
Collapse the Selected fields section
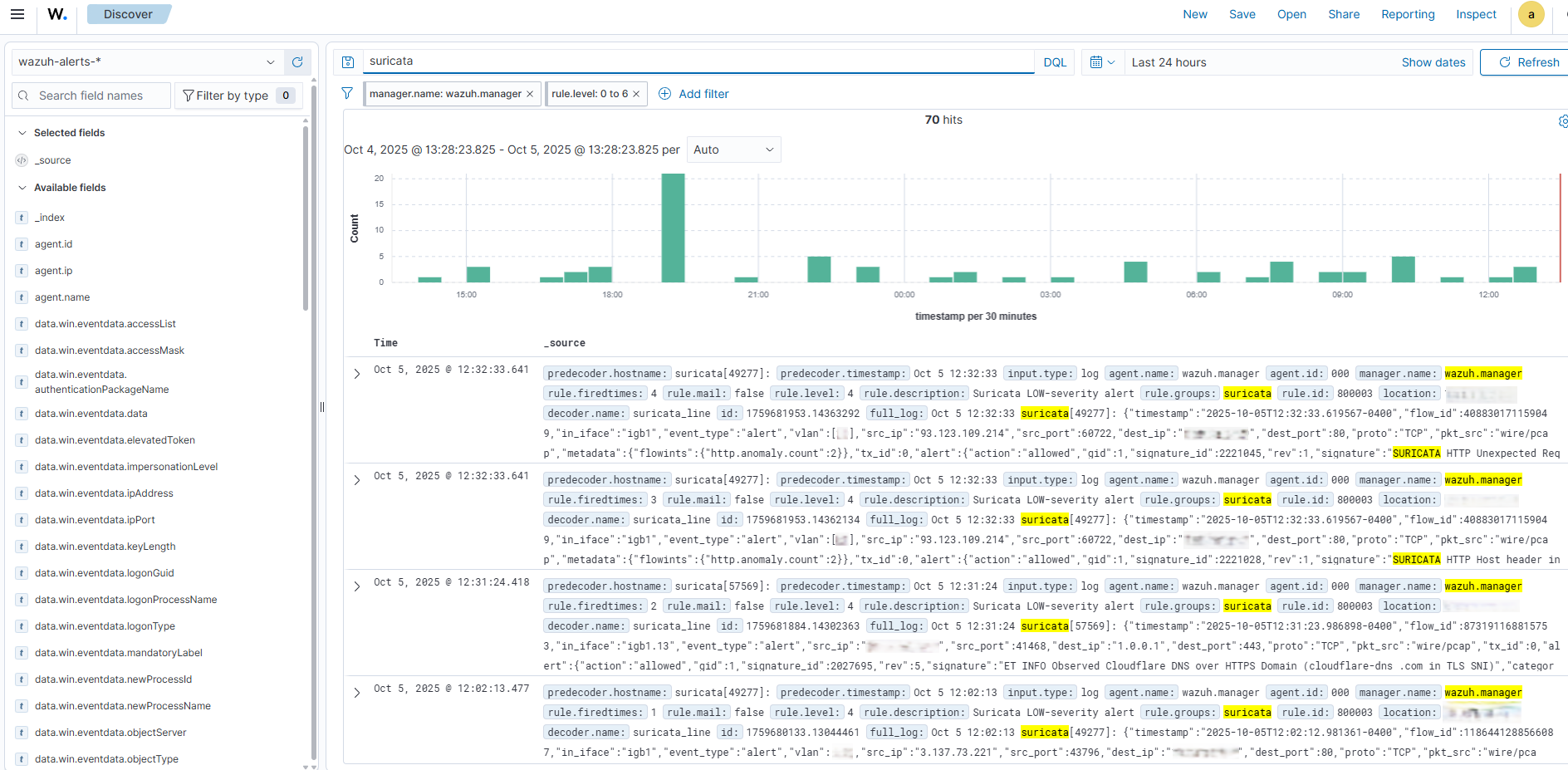(x=22, y=133)
